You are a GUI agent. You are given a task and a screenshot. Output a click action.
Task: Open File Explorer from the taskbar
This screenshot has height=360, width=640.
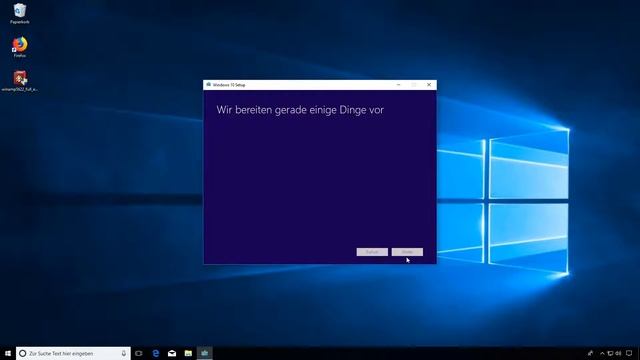click(188, 353)
